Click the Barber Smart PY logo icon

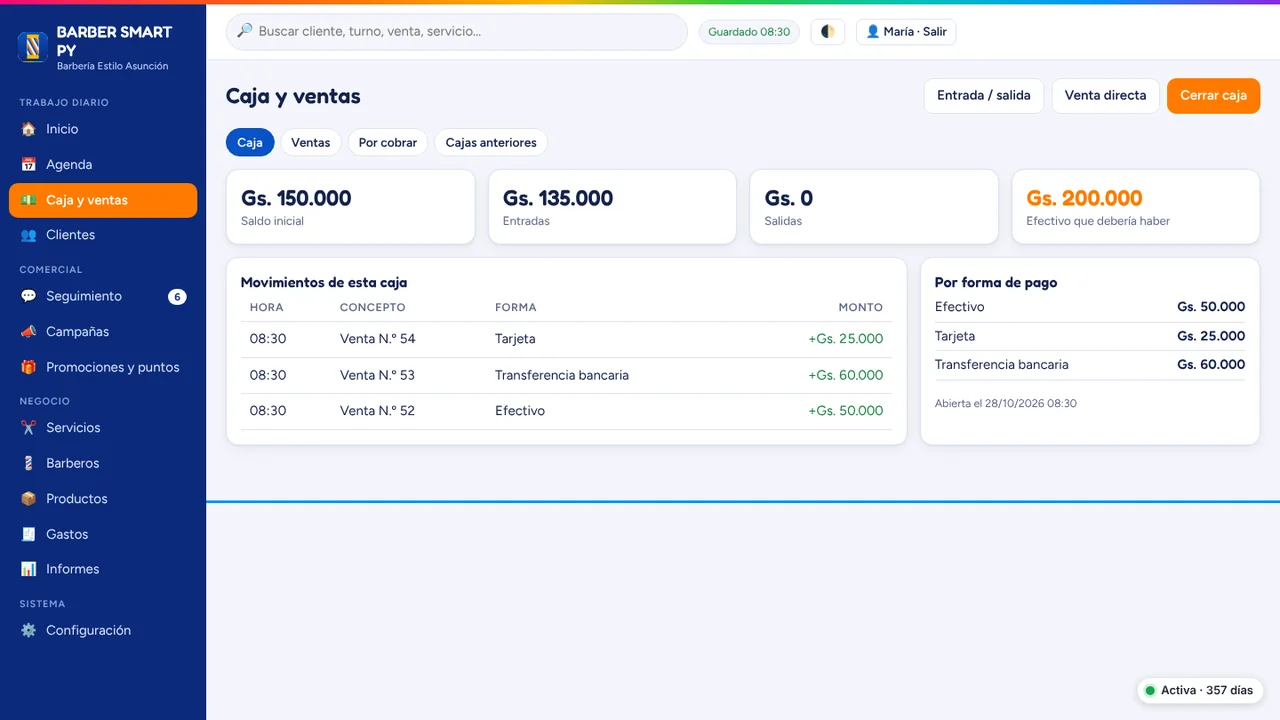tap(33, 47)
